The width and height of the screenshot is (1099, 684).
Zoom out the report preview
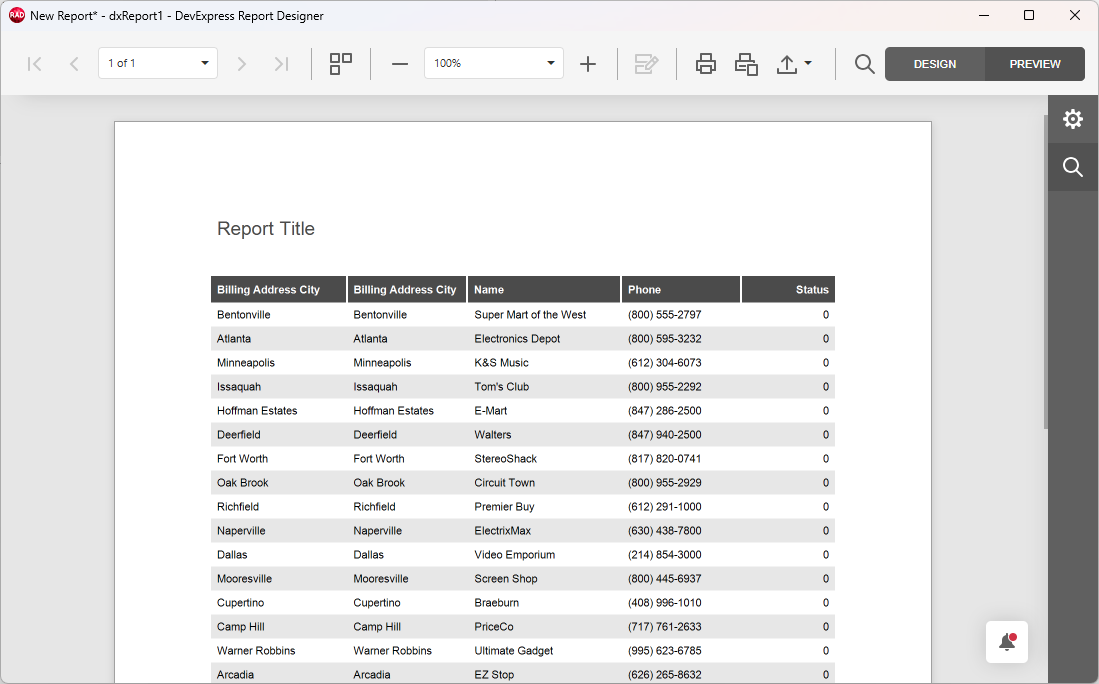(399, 63)
